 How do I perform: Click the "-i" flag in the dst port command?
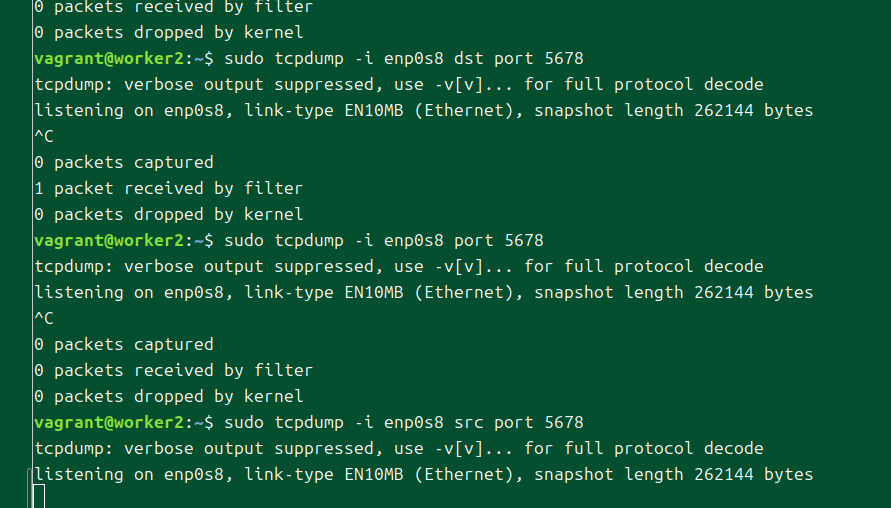pos(364,58)
